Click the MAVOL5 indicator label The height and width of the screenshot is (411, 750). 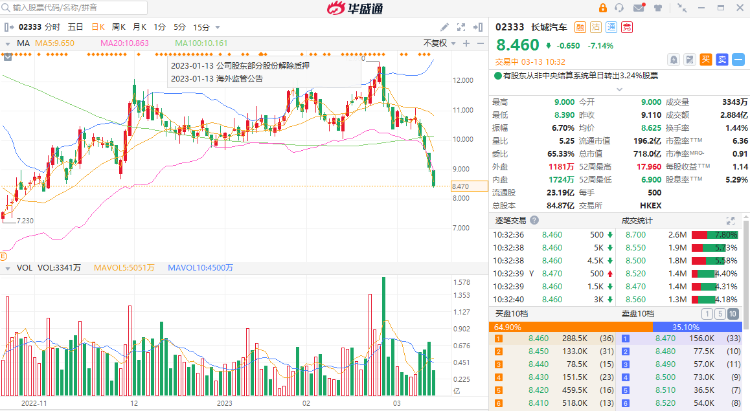tap(124, 268)
